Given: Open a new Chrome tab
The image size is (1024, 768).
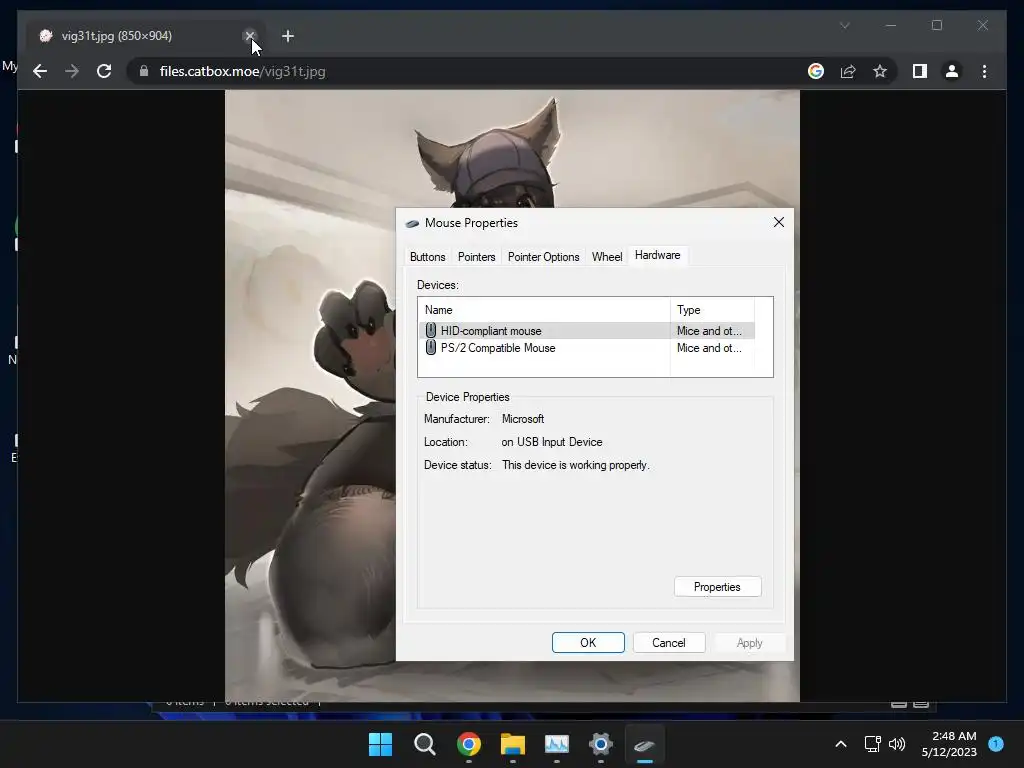Looking at the screenshot, I should [287, 36].
